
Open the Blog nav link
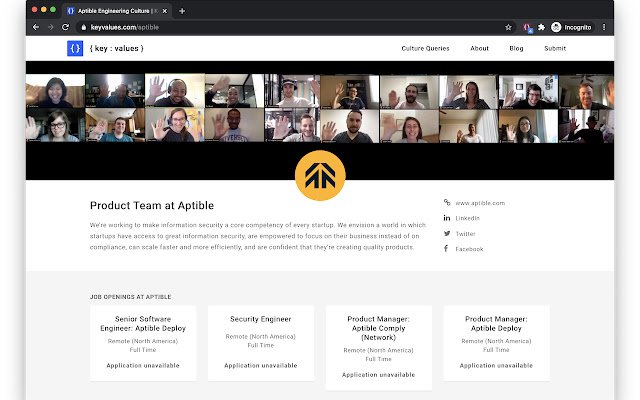pyautogui.click(x=516, y=48)
